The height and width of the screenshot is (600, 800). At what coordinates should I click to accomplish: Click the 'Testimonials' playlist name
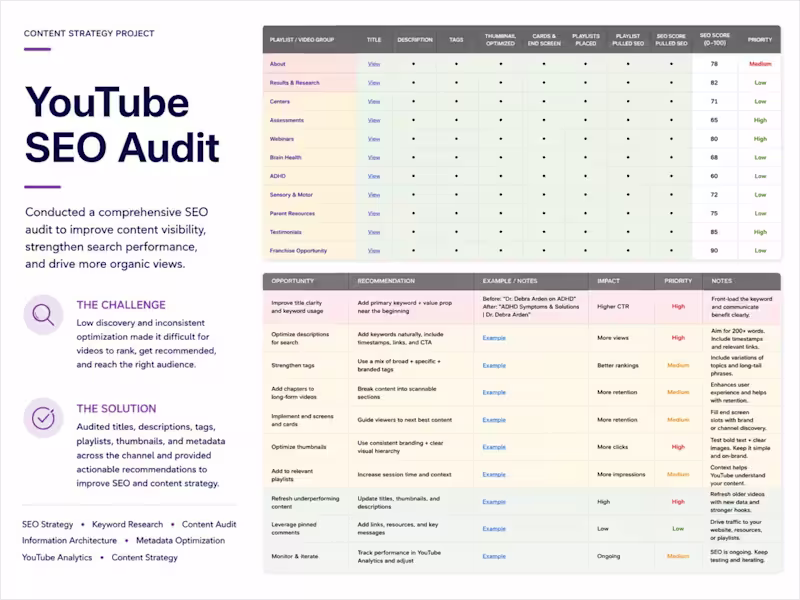(x=285, y=232)
